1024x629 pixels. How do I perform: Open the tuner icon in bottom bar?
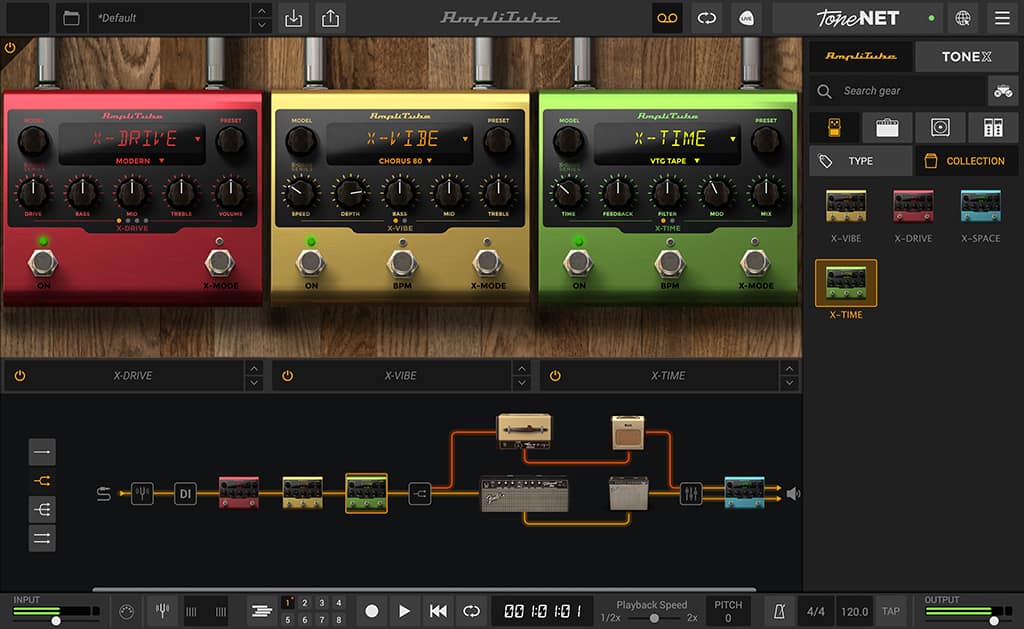pyautogui.click(x=161, y=611)
